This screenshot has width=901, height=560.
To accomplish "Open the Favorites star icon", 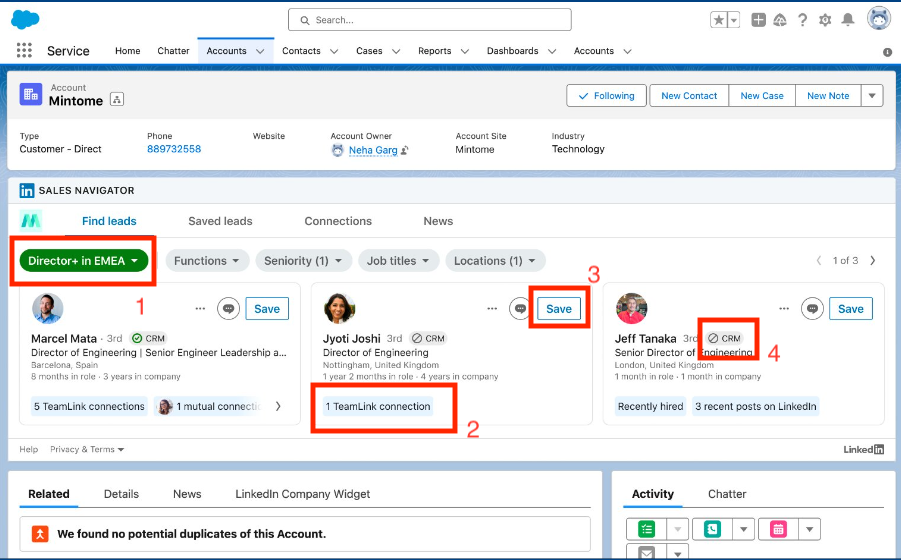I will pos(719,20).
